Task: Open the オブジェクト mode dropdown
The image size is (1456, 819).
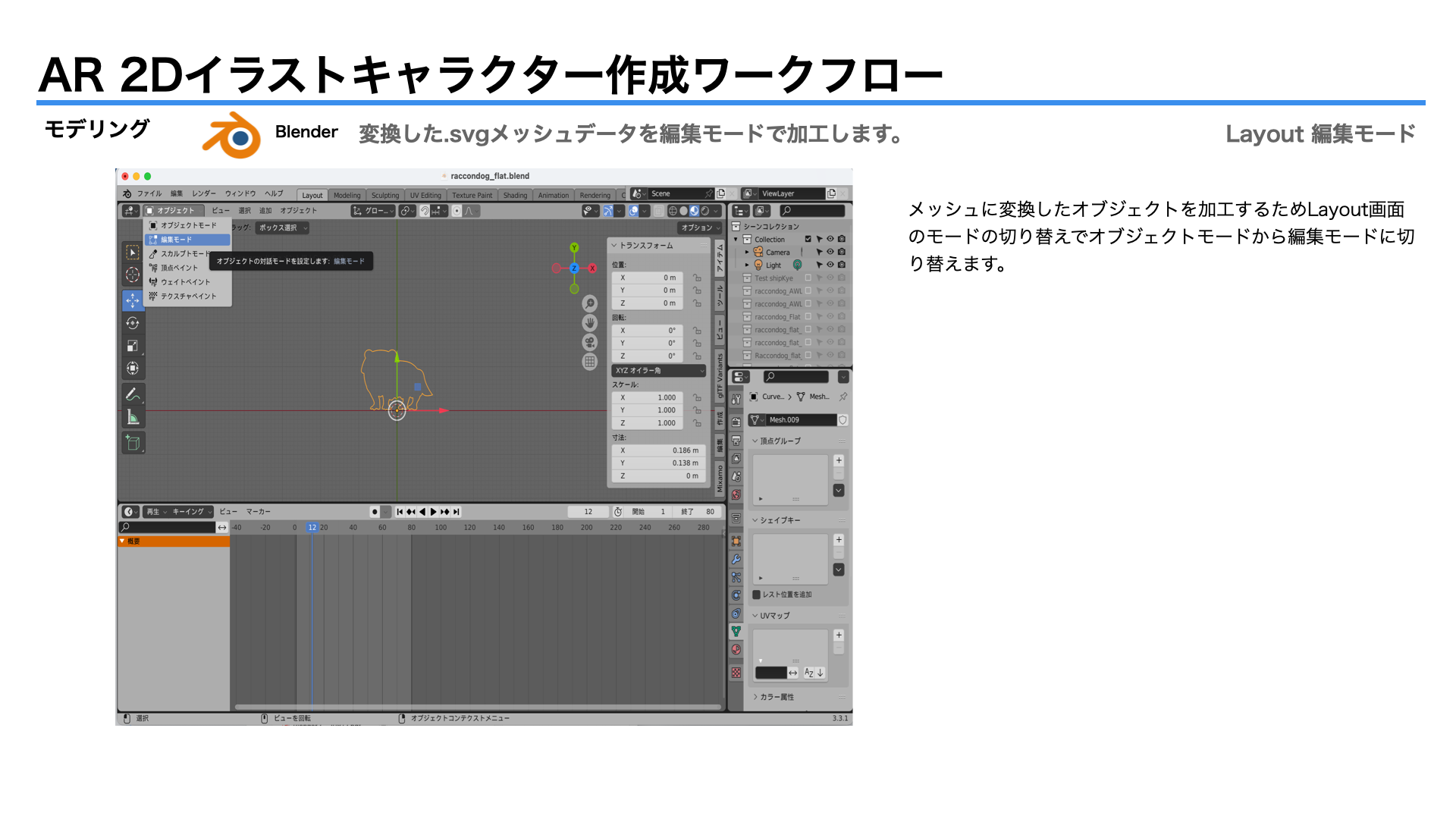Action: tap(174, 211)
